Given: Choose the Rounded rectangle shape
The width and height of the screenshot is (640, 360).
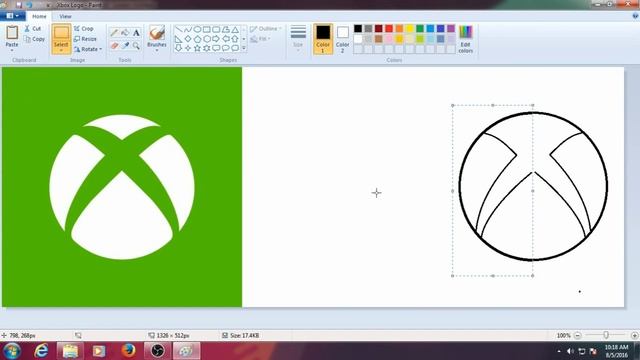Looking at the screenshot, I should coord(216,29).
